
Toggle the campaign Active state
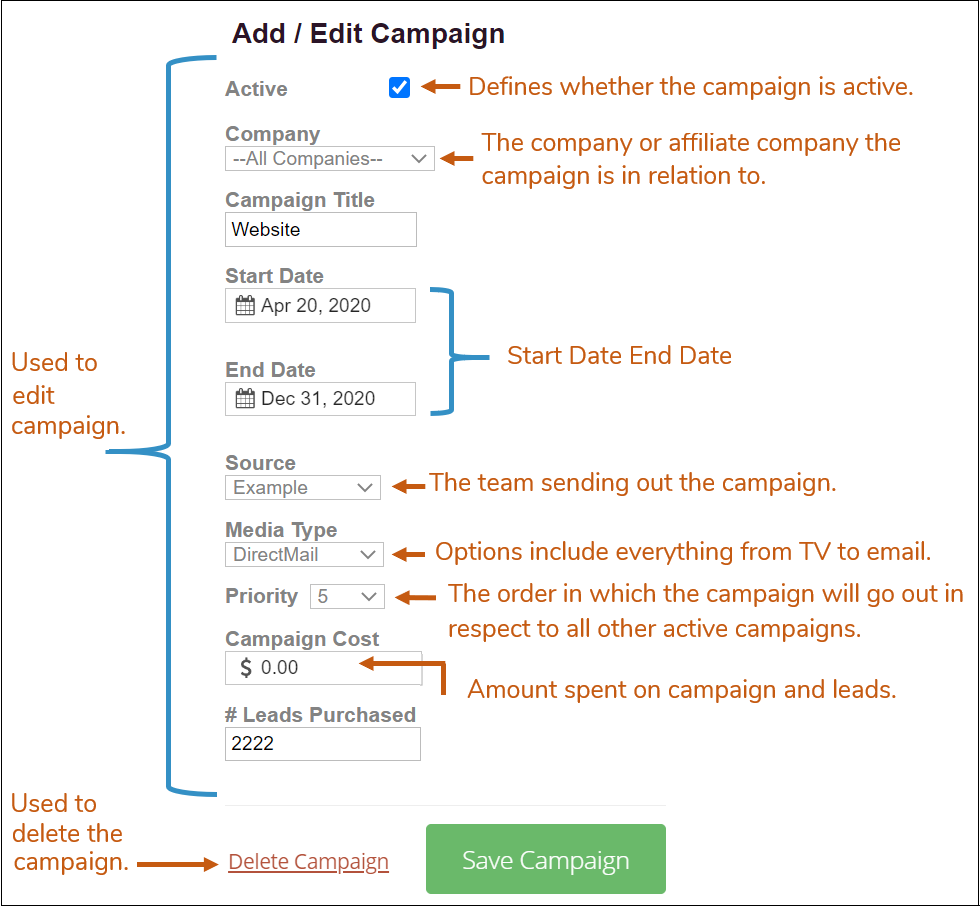[399, 88]
